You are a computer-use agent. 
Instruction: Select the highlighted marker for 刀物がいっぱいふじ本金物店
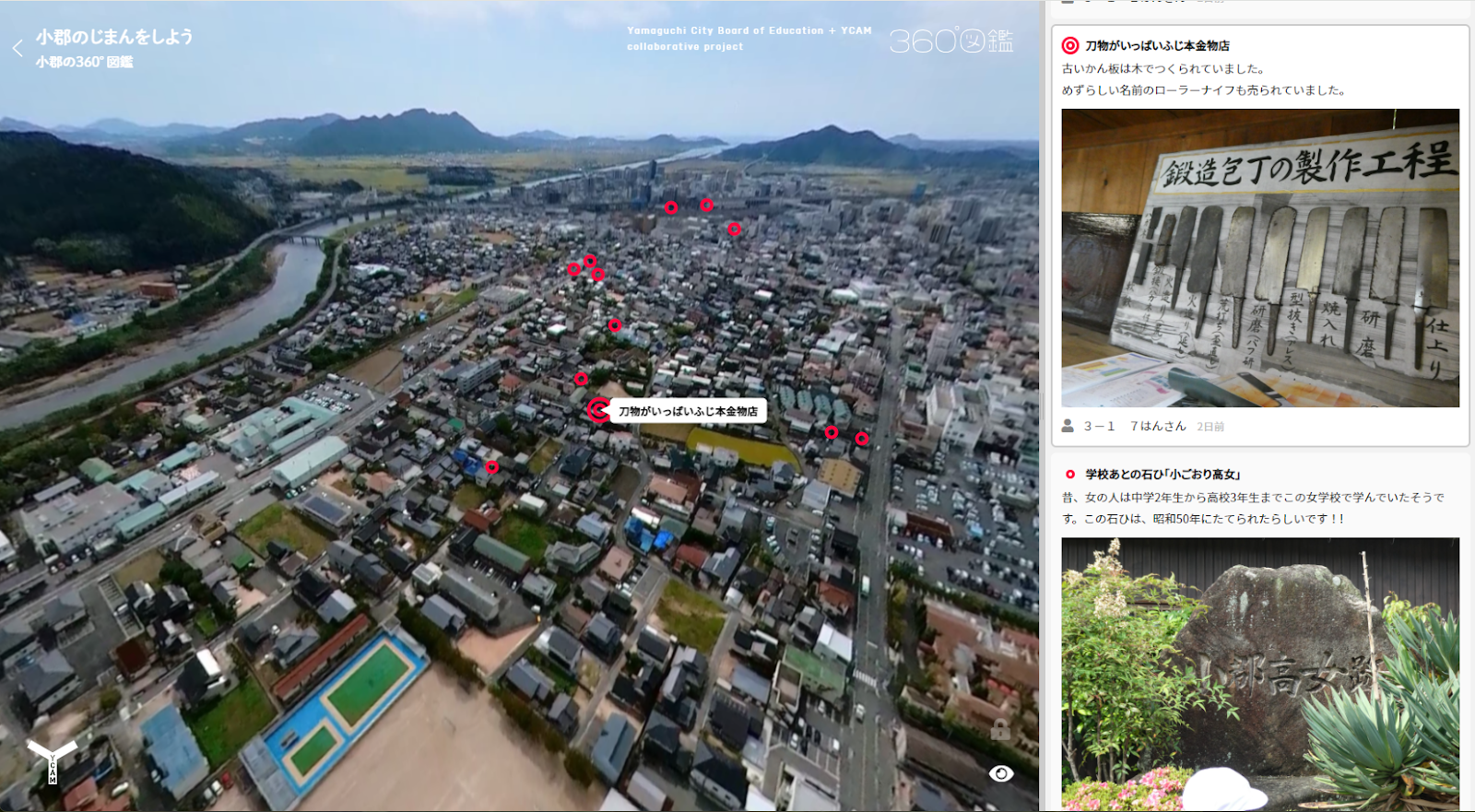599,410
